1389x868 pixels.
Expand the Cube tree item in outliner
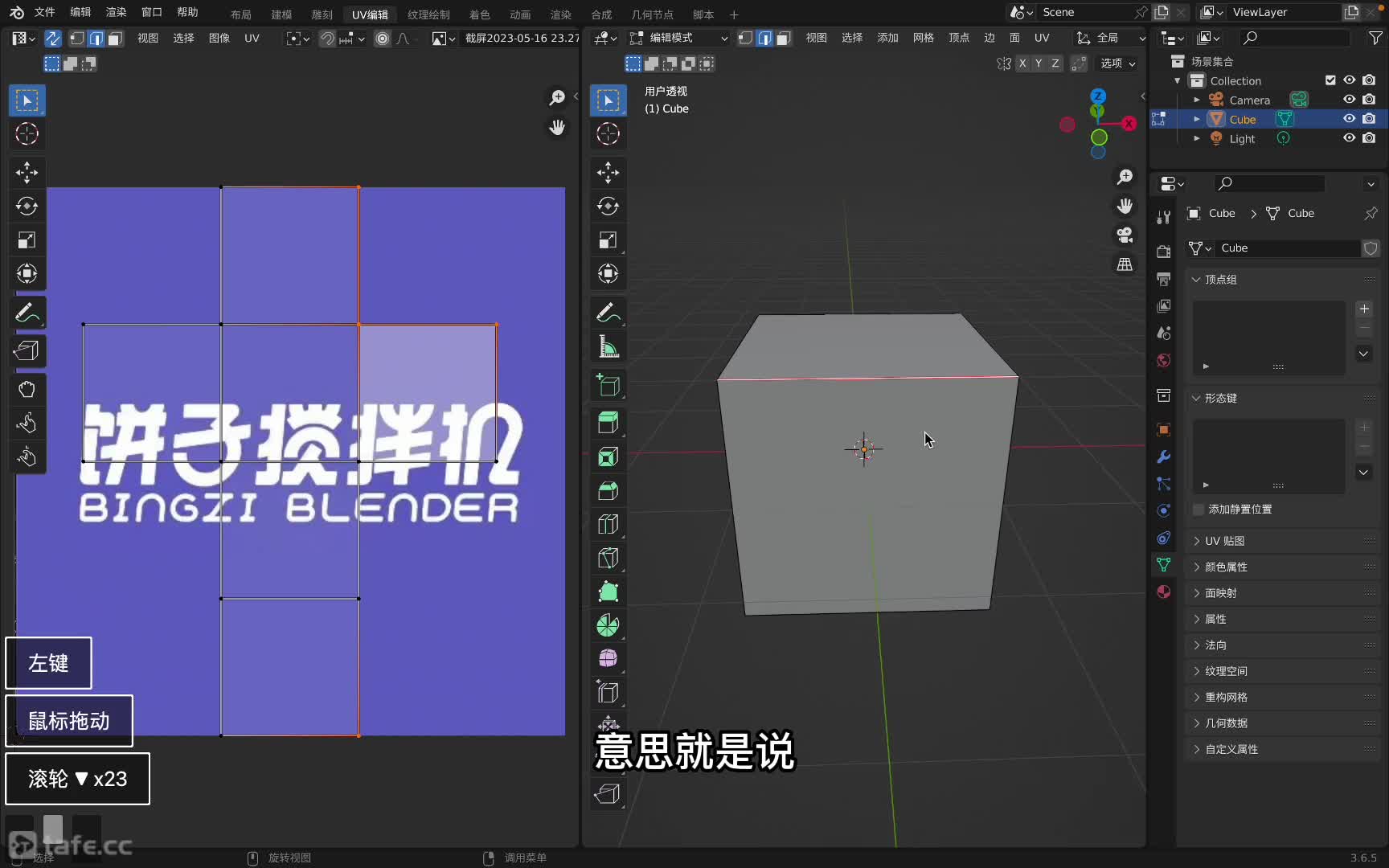click(1197, 119)
